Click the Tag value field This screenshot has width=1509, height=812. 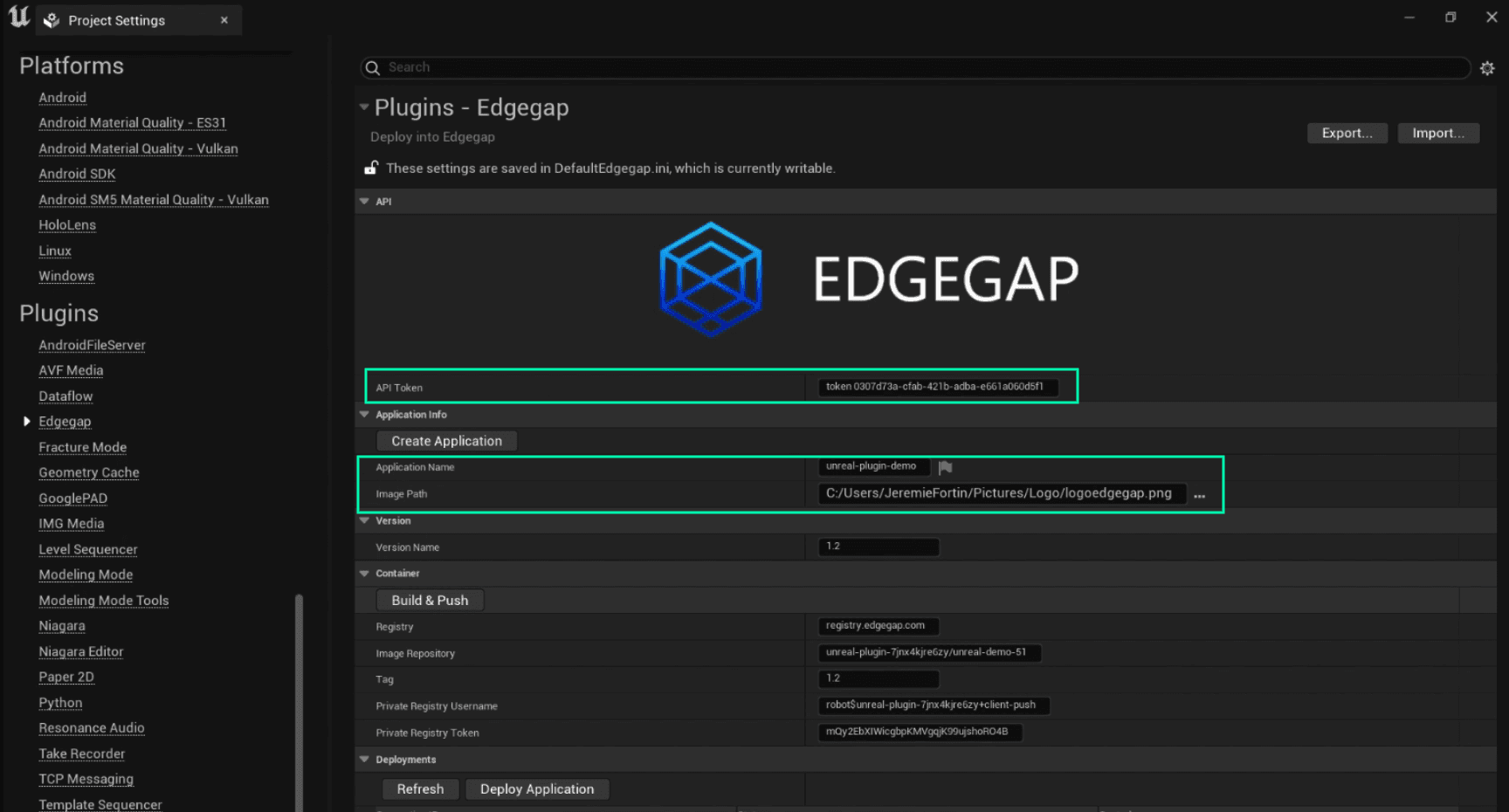click(879, 678)
